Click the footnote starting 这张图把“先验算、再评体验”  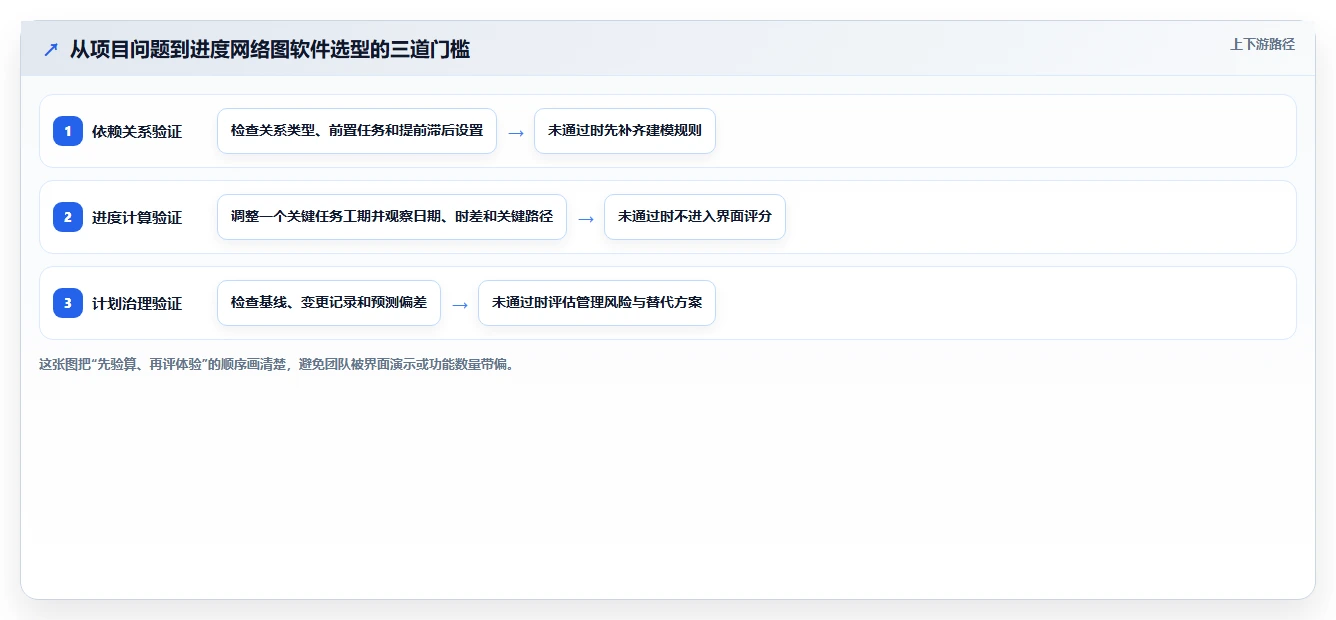pos(279,364)
